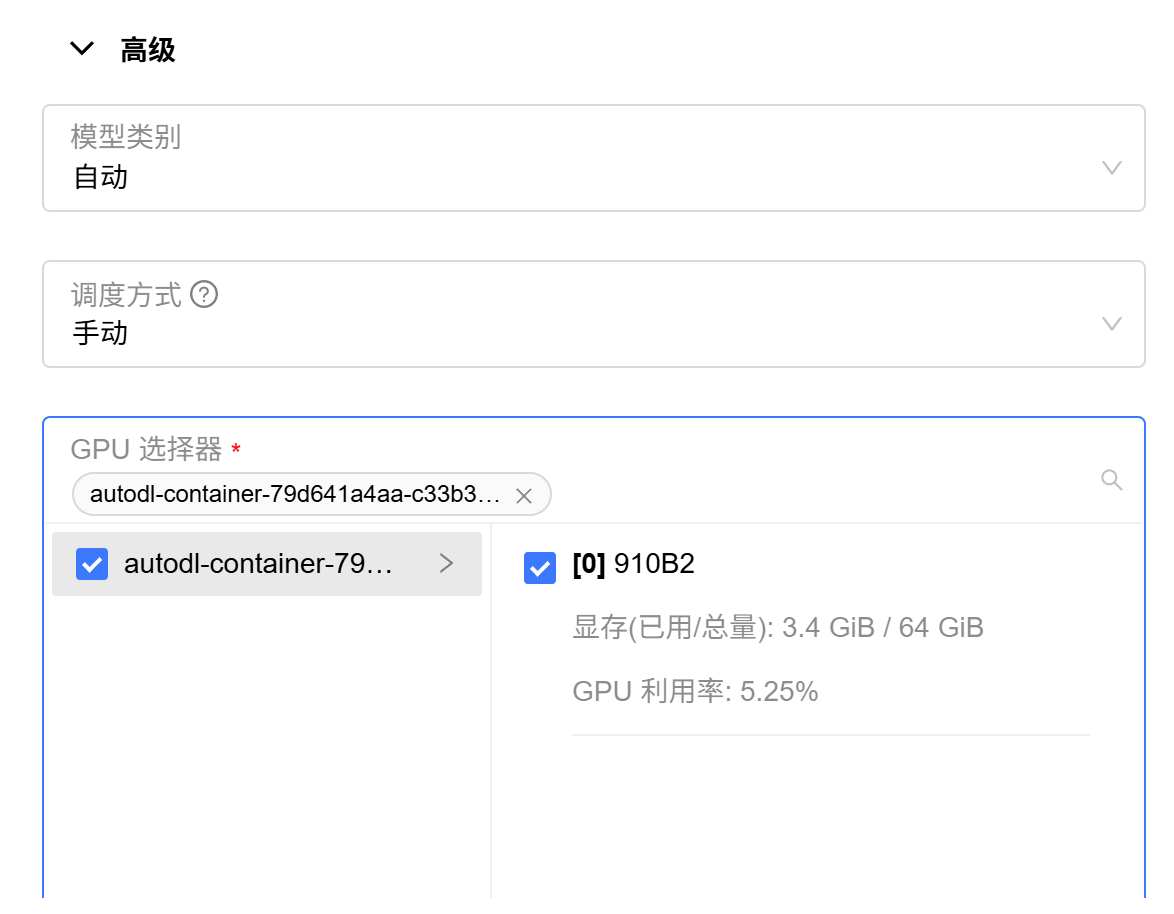Viewport: 1174px width, 914px height.
Task: Click the selected autodl-container tag text
Action: 295,494
